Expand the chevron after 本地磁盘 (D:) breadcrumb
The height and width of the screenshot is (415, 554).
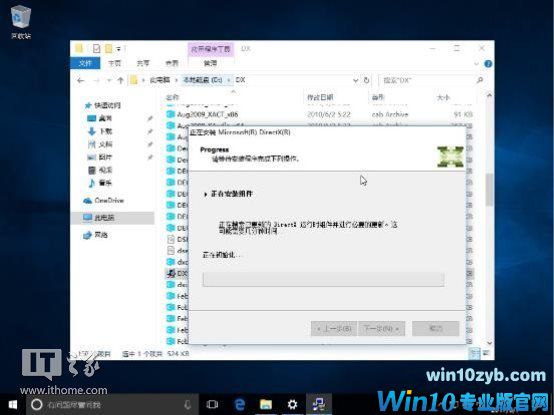pos(229,81)
